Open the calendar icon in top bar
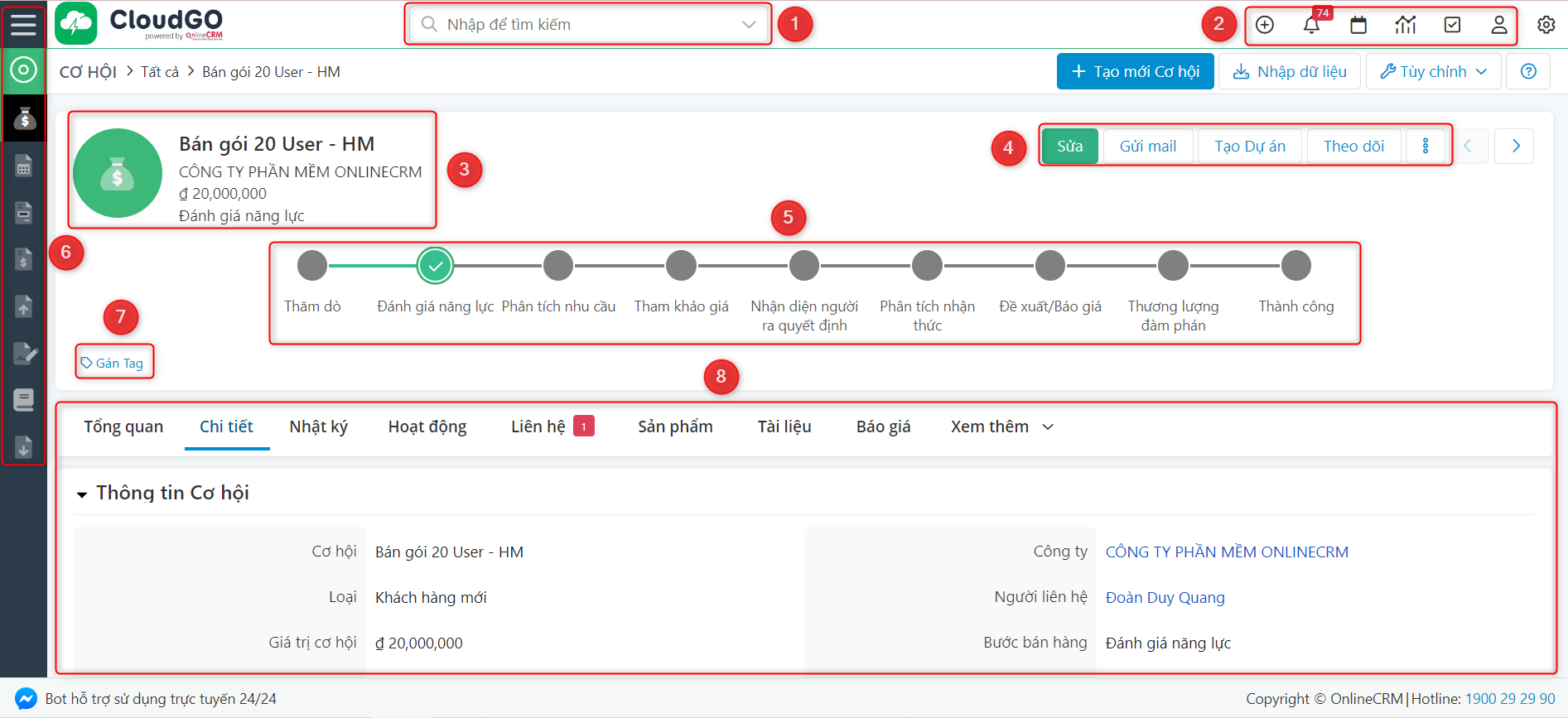 coord(1358,25)
